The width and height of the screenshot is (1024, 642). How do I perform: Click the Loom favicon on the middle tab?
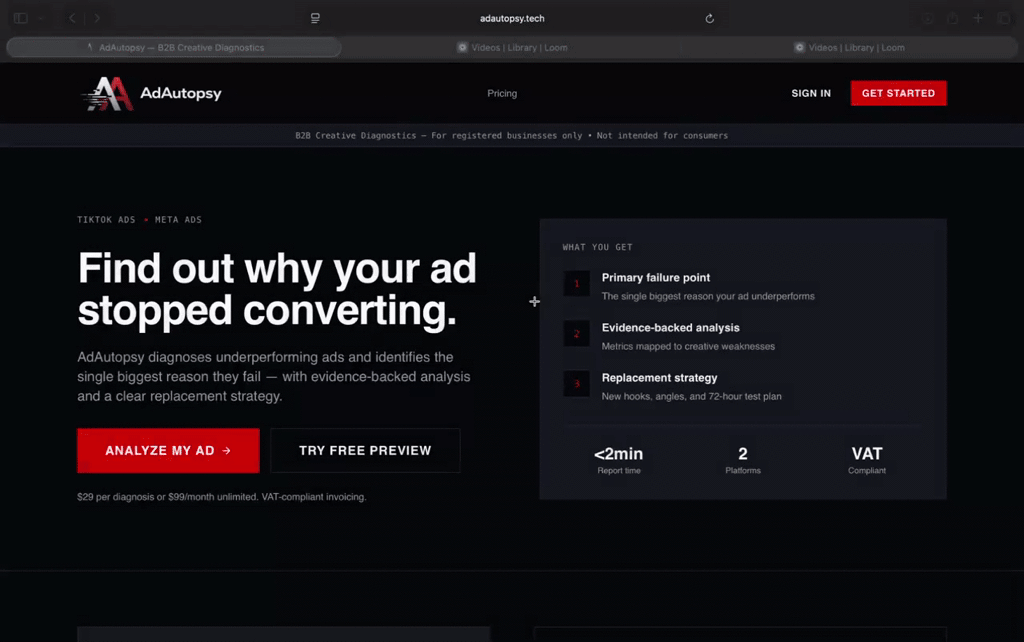[462, 47]
